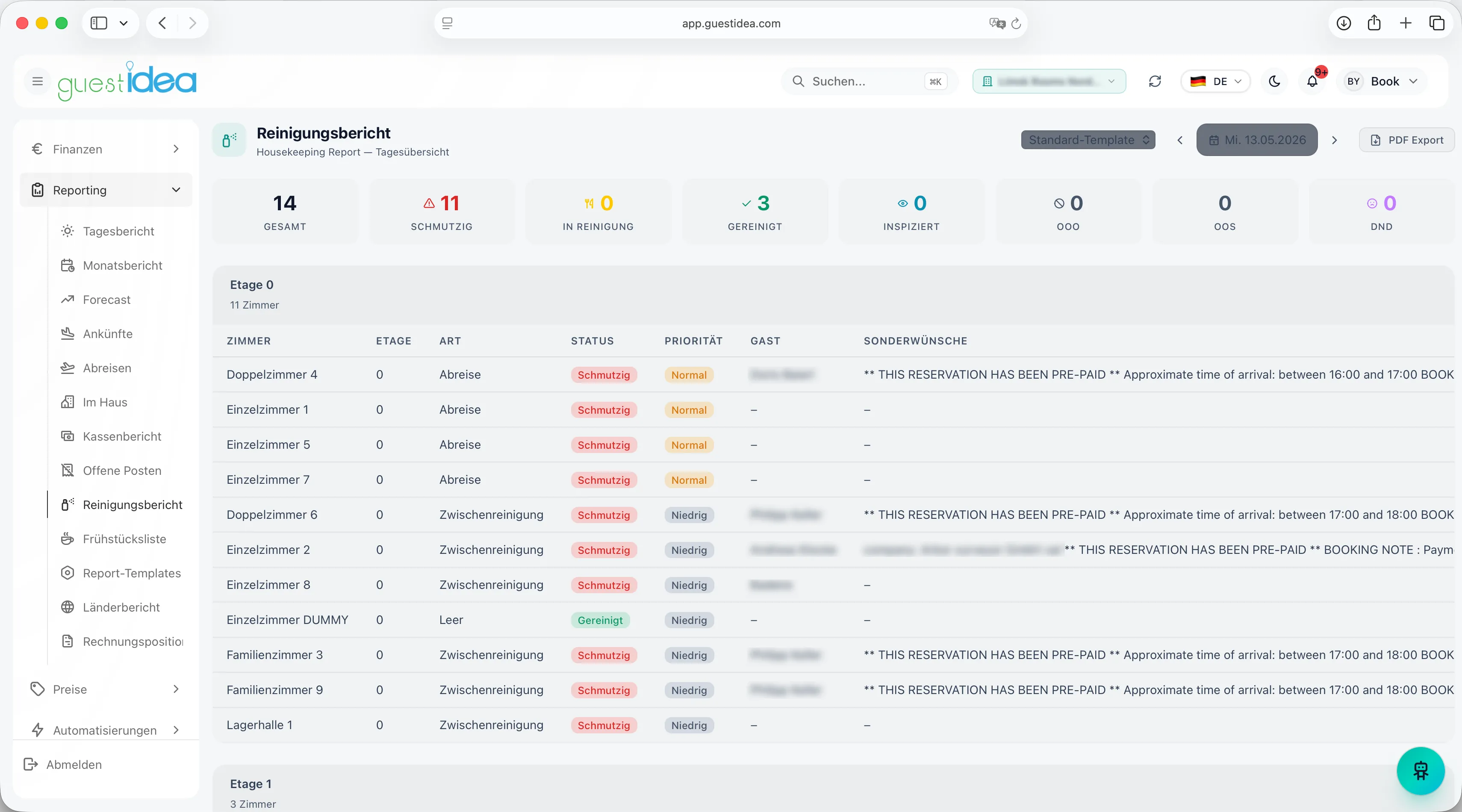Click the Safari share icon
Viewport: 1462px width, 812px height.
point(1374,23)
